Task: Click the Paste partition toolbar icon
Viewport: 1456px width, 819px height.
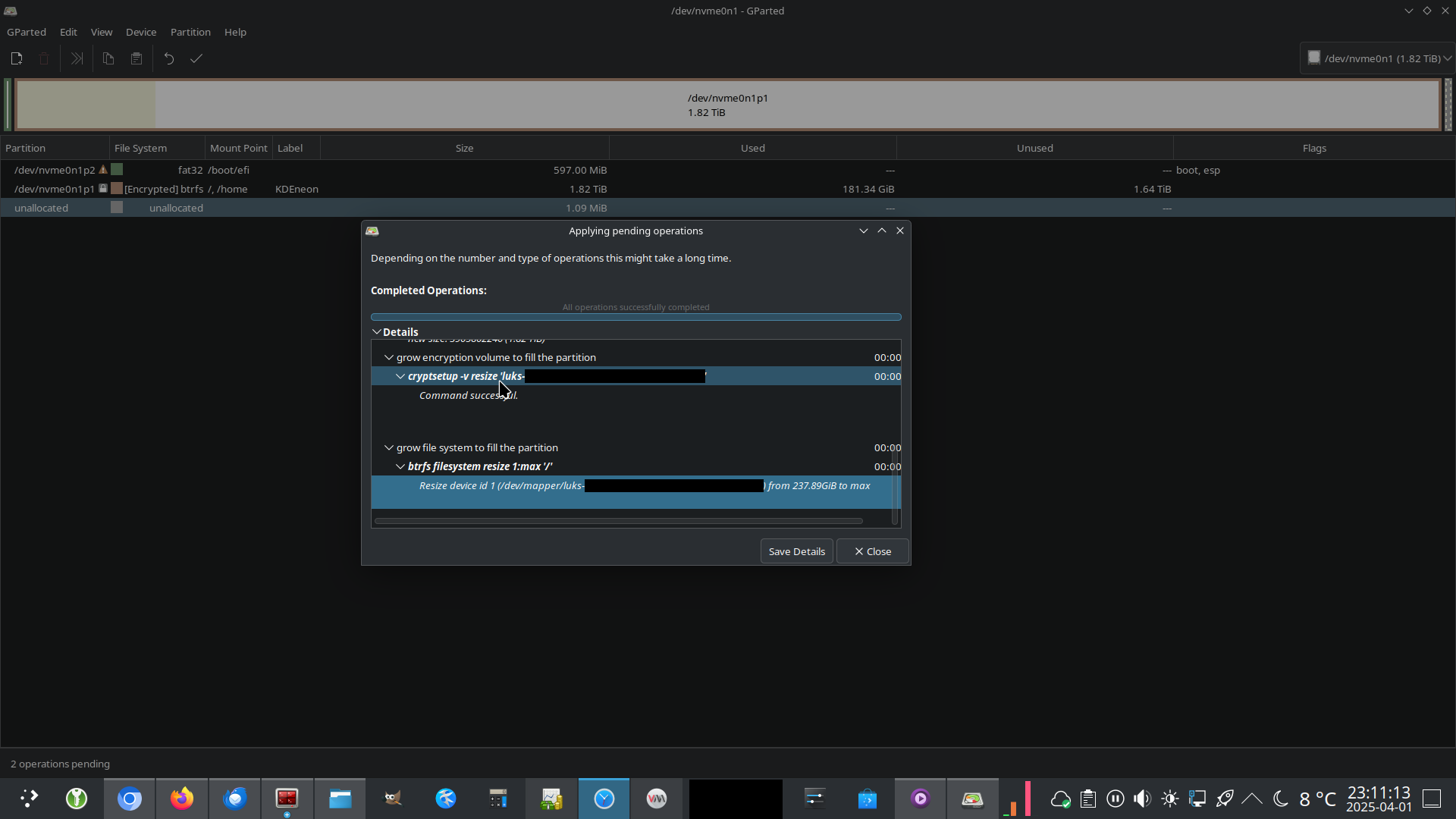Action: click(x=136, y=58)
